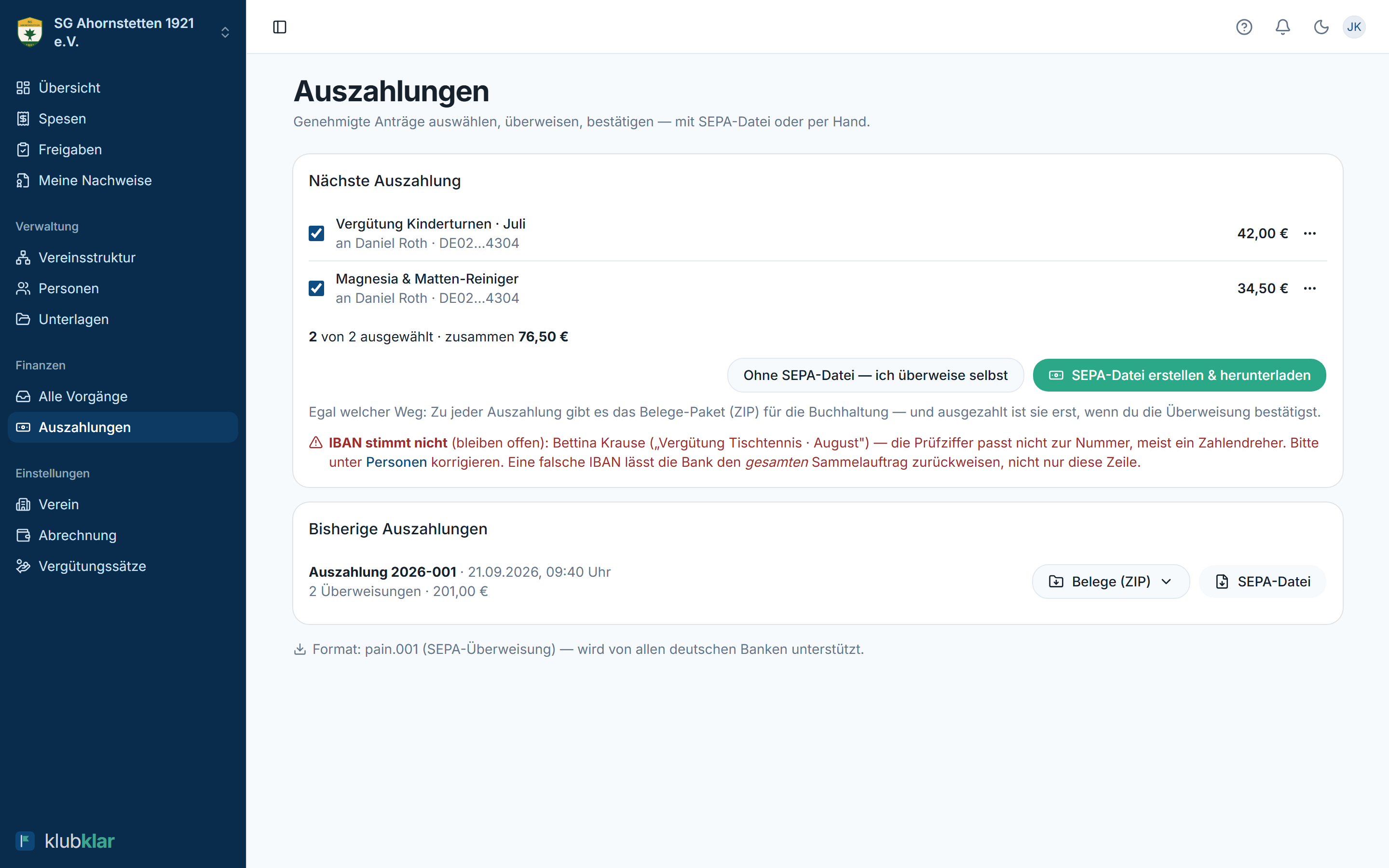
Task: Open Spesen in sidebar
Action: click(x=123, y=119)
